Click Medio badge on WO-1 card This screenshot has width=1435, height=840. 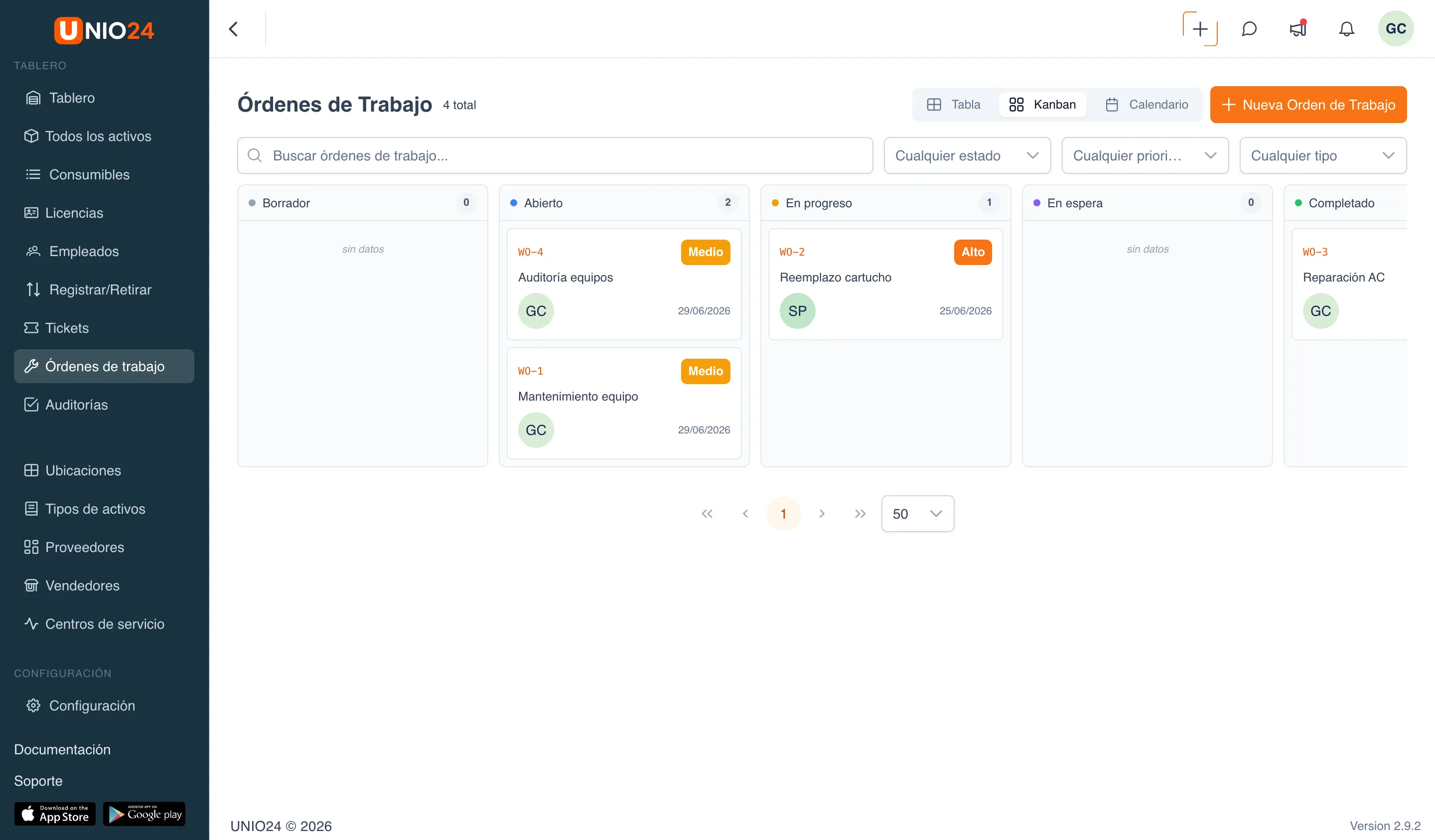tap(706, 371)
